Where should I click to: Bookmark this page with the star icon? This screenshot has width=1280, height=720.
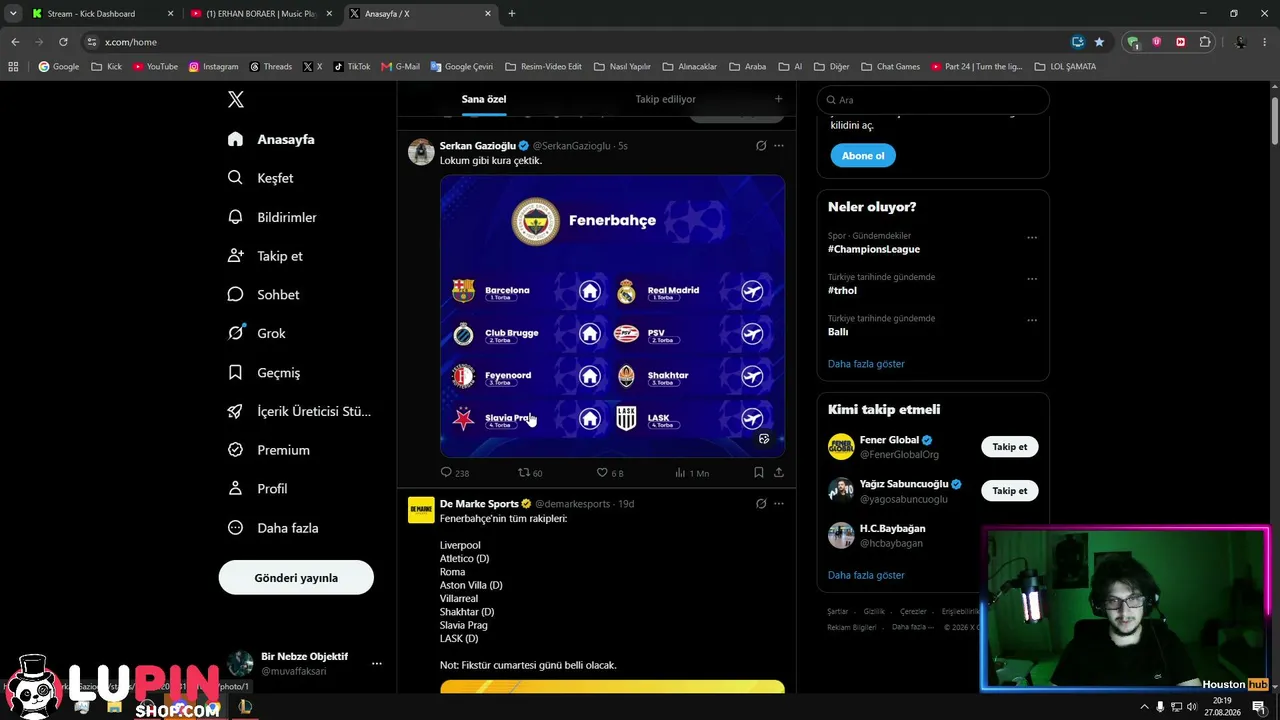[x=1099, y=42]
